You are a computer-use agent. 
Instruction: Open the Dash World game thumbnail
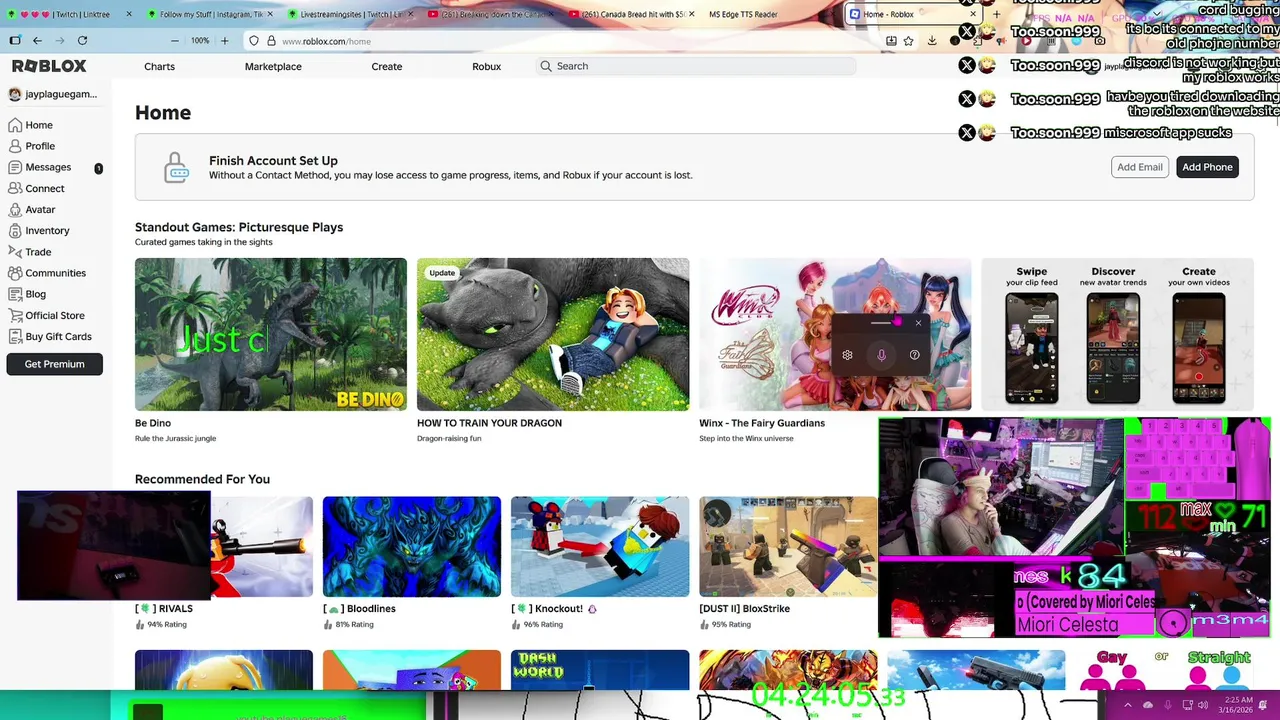600,670
